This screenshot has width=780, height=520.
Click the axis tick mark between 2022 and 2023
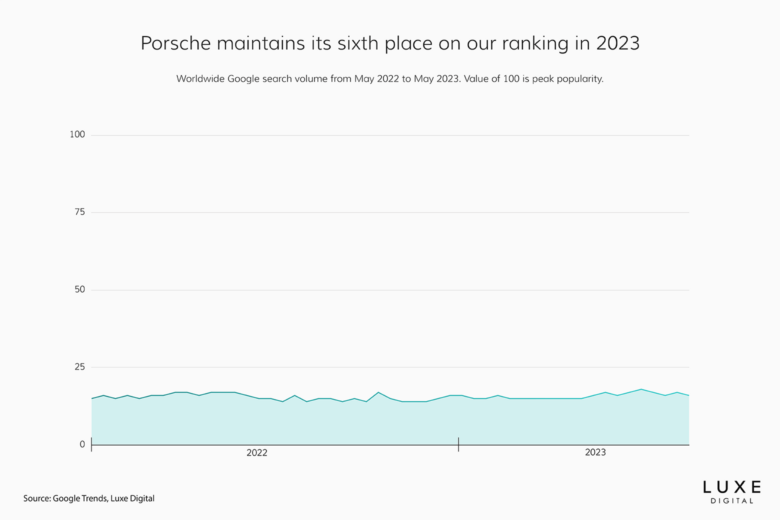click(458, 444)
